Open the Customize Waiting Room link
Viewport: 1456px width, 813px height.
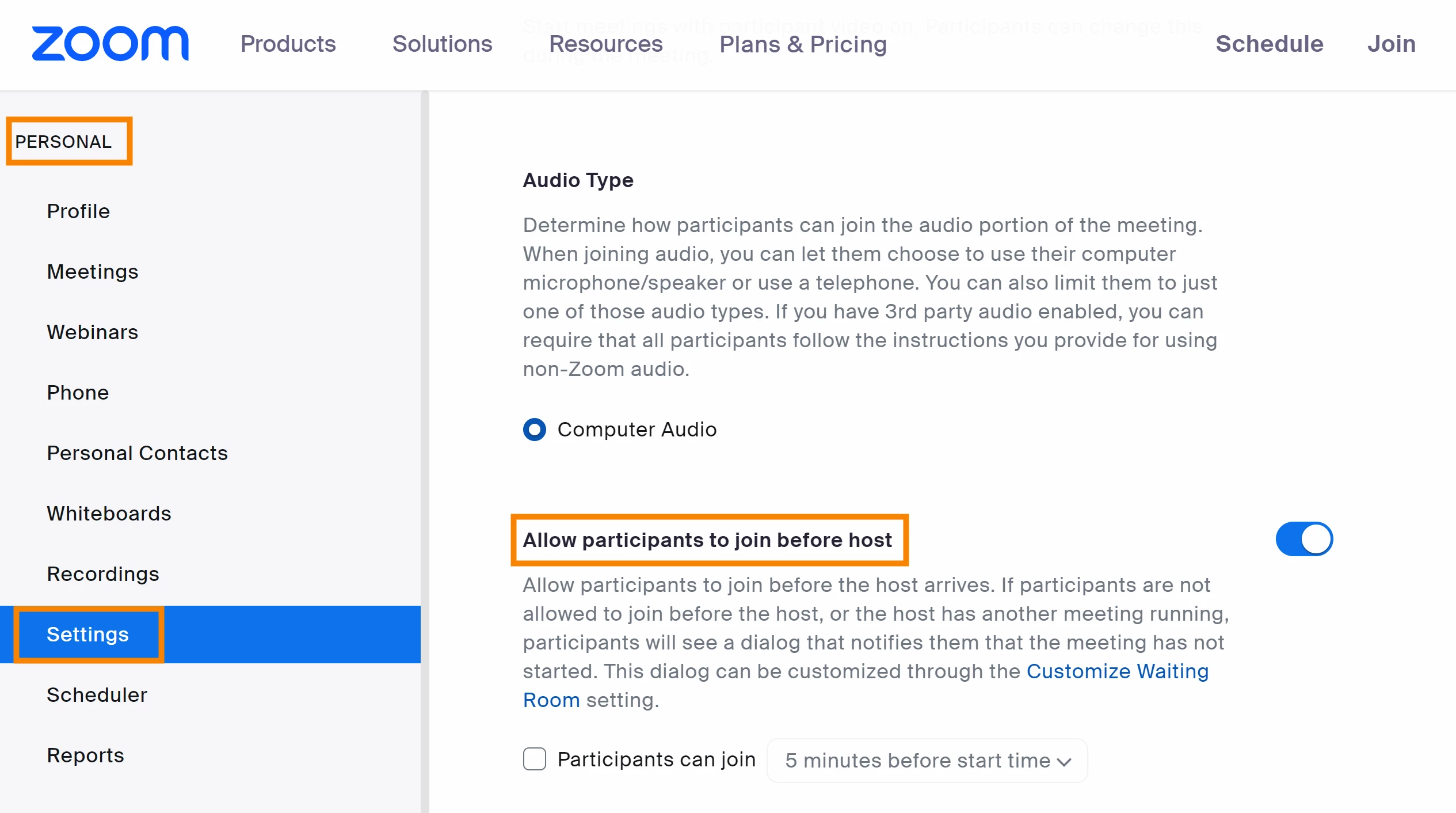coord(1117,671)
